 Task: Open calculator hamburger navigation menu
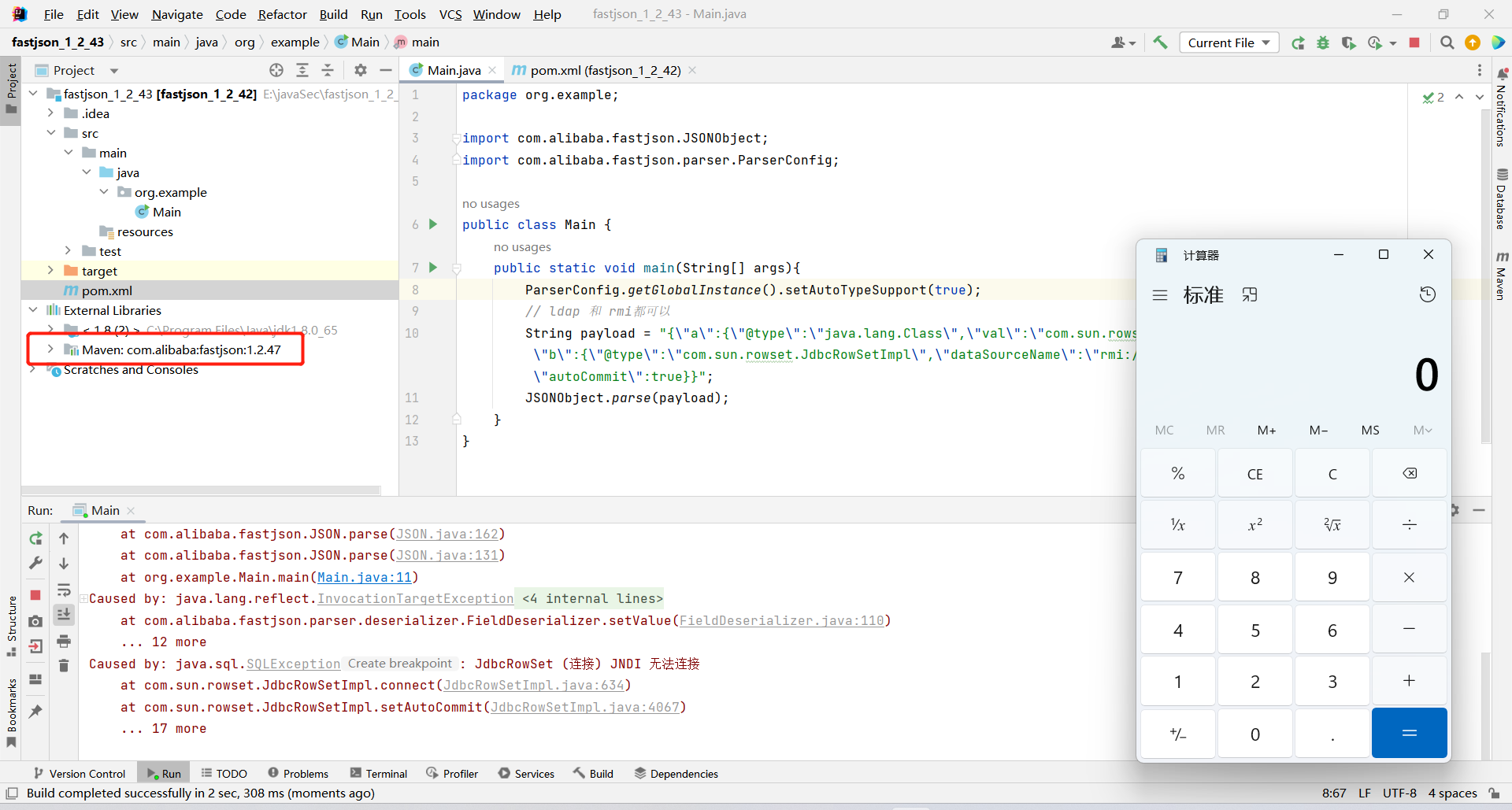coord(1160,295)
